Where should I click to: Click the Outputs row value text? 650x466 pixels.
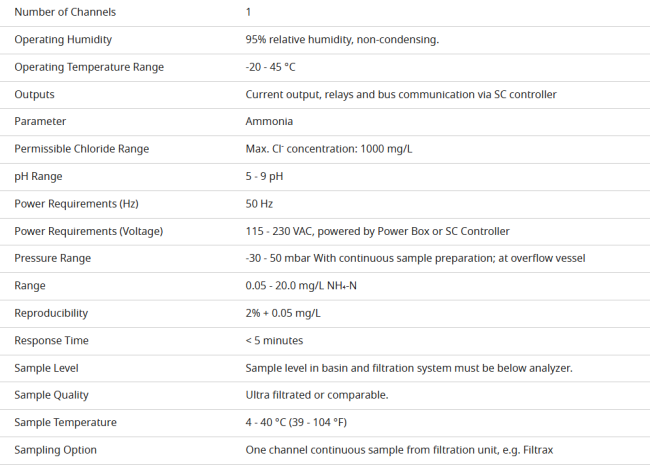tap(401, 95)
